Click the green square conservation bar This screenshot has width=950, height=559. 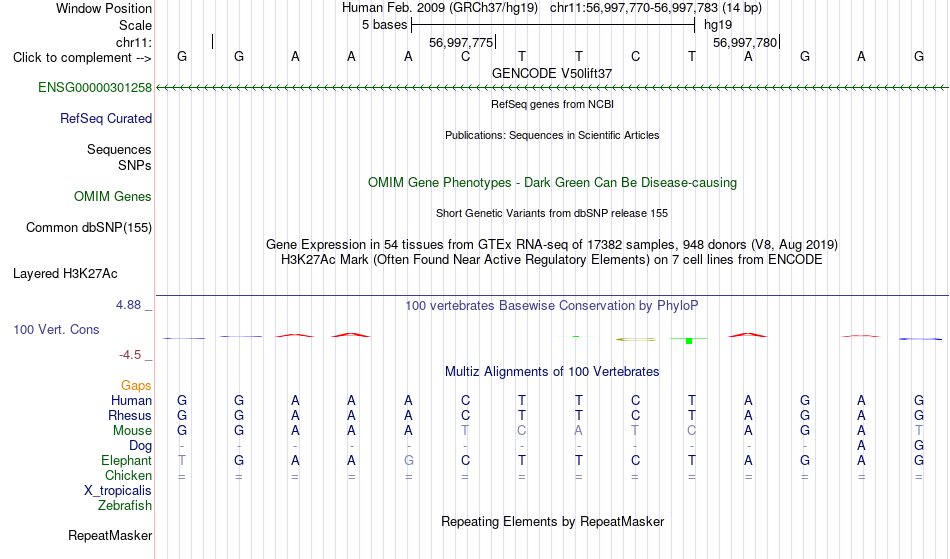(689, 340)
